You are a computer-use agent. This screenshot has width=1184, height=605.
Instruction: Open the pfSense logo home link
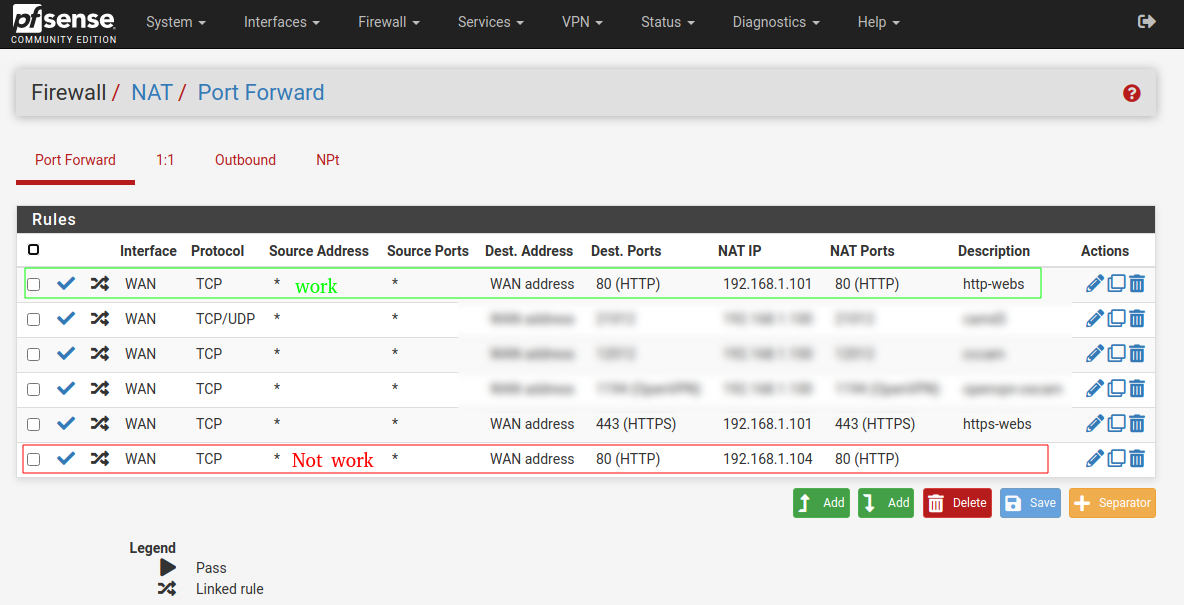tap(64, 24)
